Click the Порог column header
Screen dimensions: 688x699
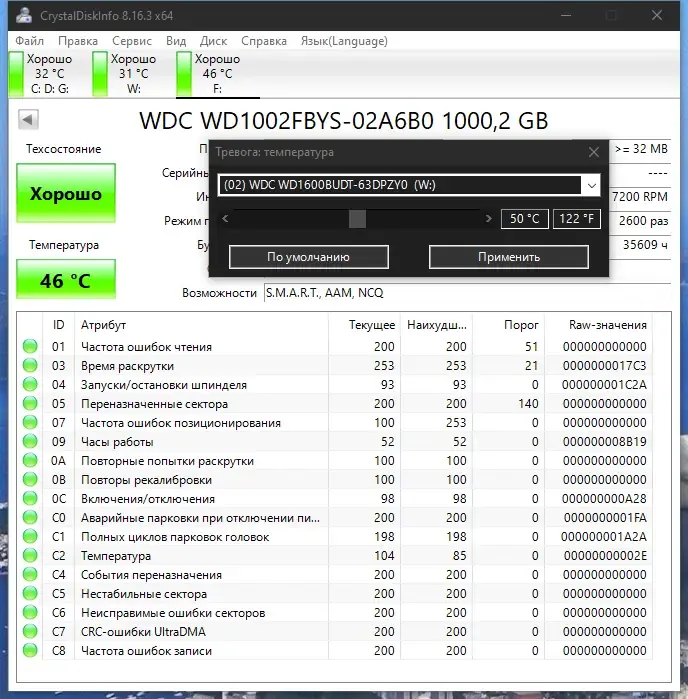(509, 325)
